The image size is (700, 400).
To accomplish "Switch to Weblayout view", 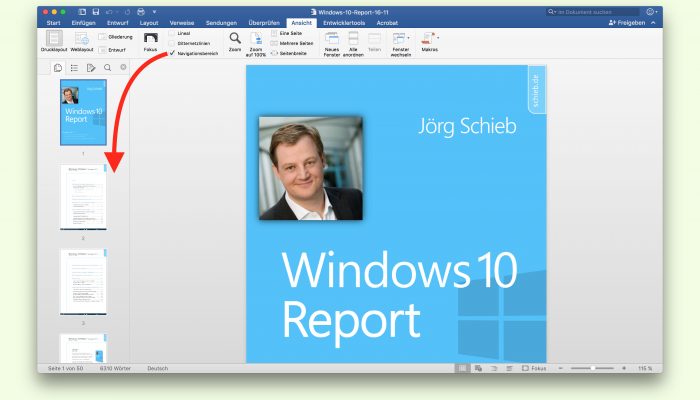I will click(x=82, y=39).
